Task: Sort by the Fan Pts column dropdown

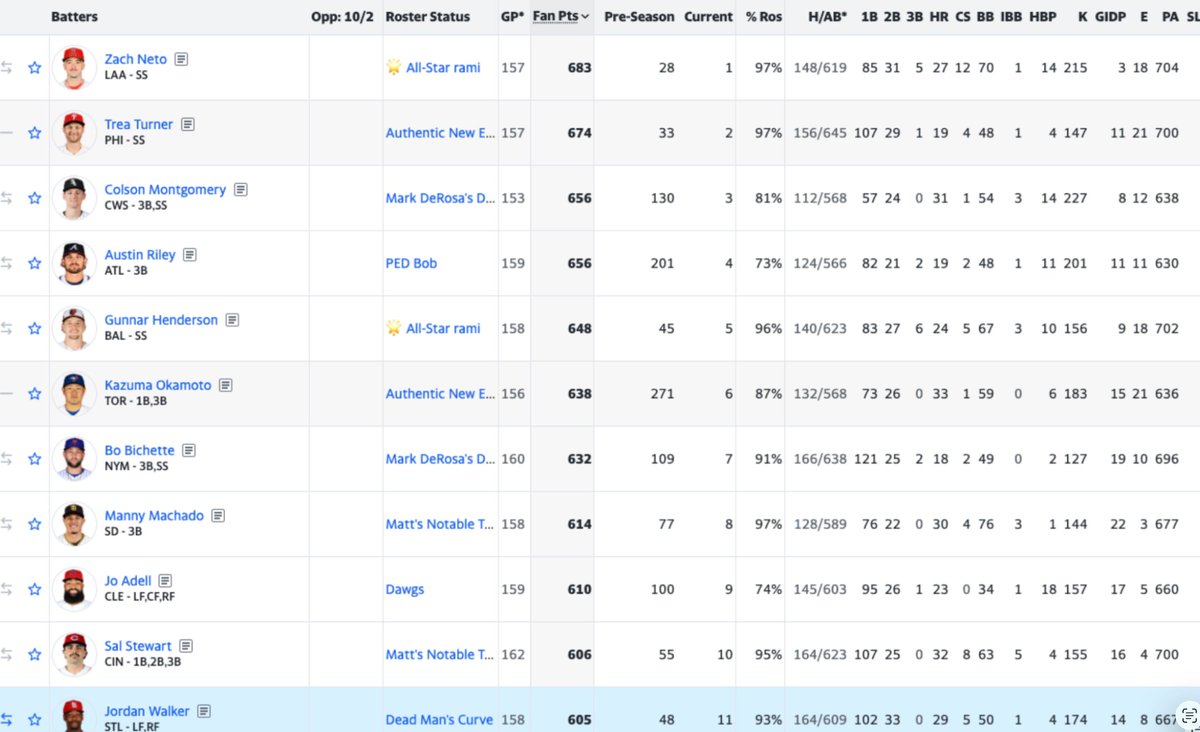Action: coord(561,16)
